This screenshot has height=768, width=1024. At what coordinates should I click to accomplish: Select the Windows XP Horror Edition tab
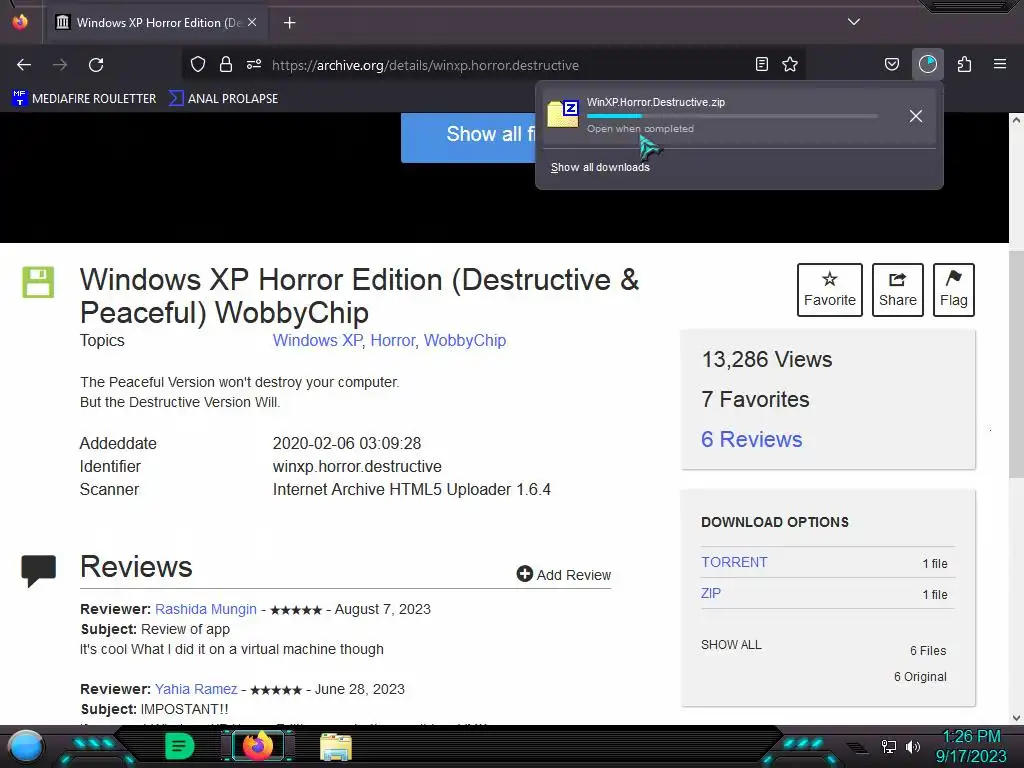pyautogui.click(x=157, y=23)
